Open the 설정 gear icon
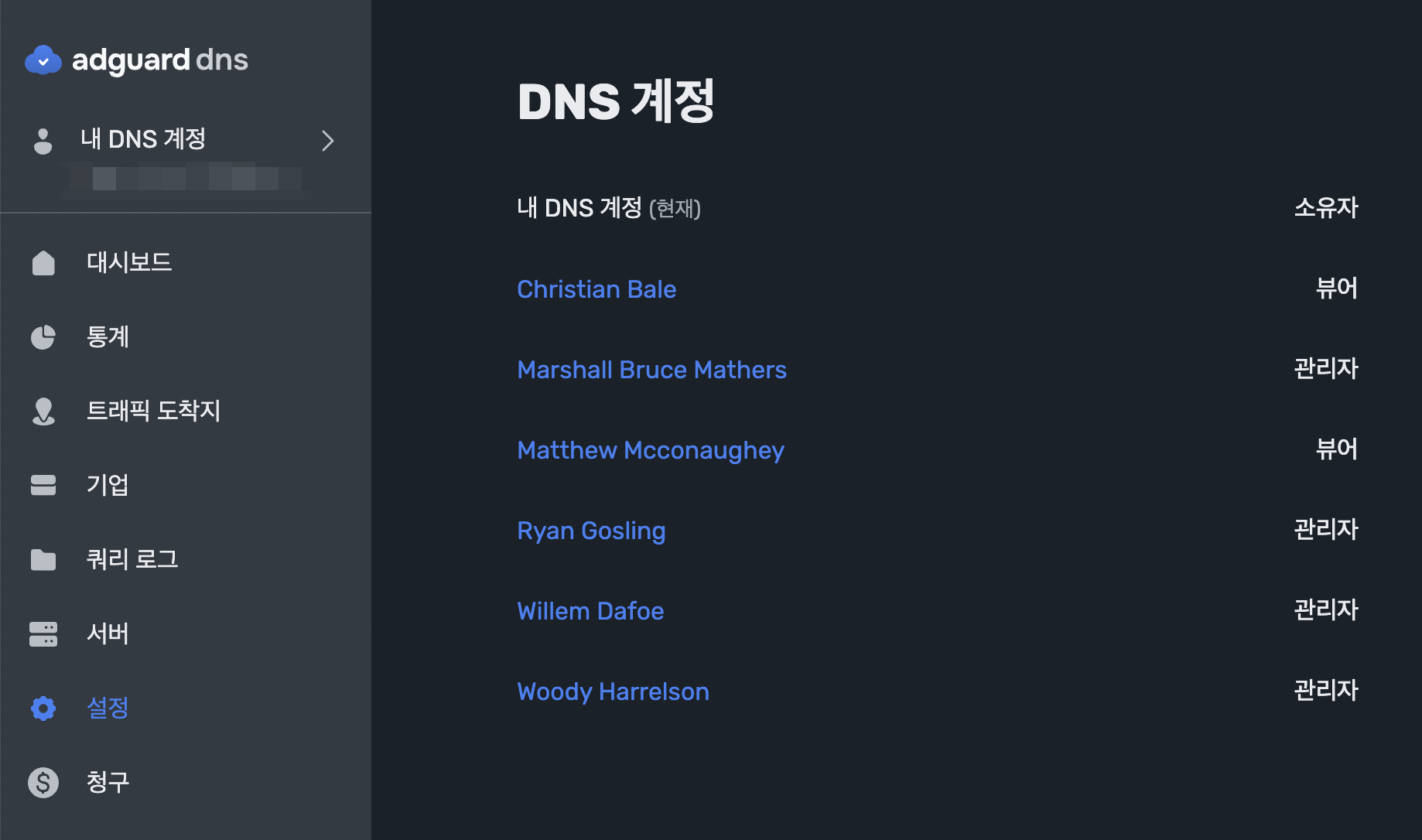 click(43, 708)
